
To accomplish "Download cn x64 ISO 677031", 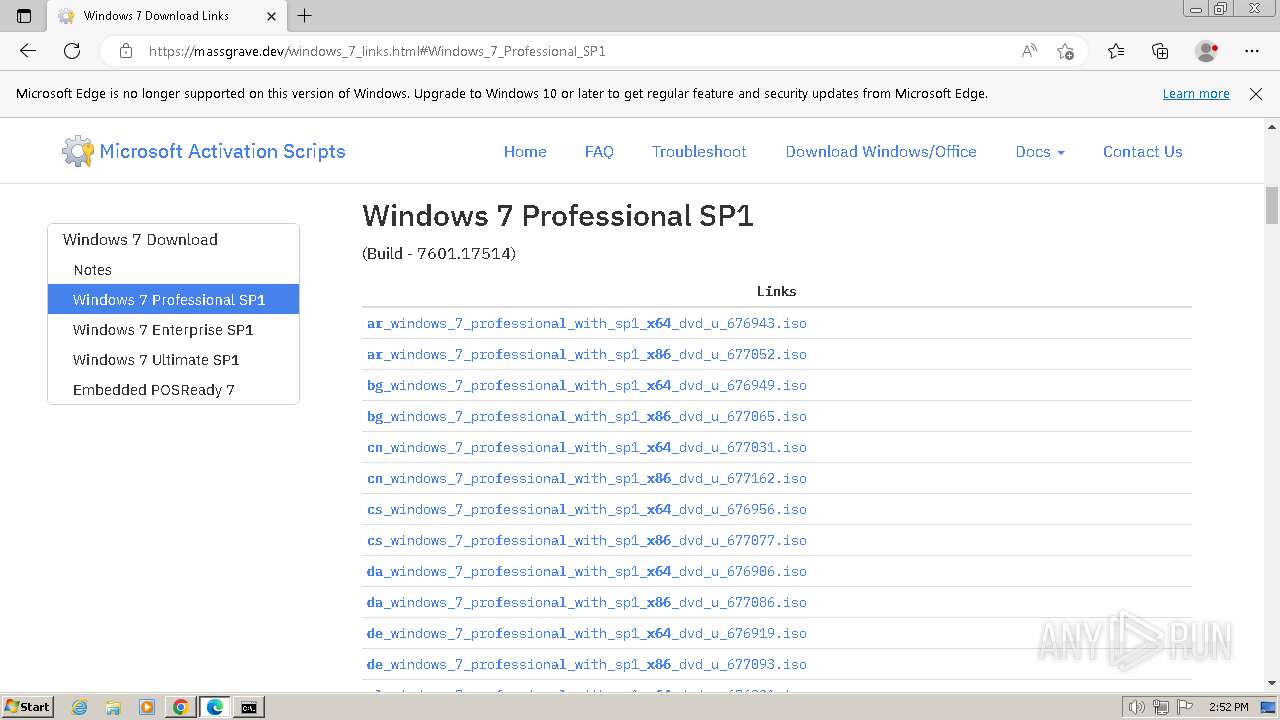I will pyautogui.click(x=587, y=448).
